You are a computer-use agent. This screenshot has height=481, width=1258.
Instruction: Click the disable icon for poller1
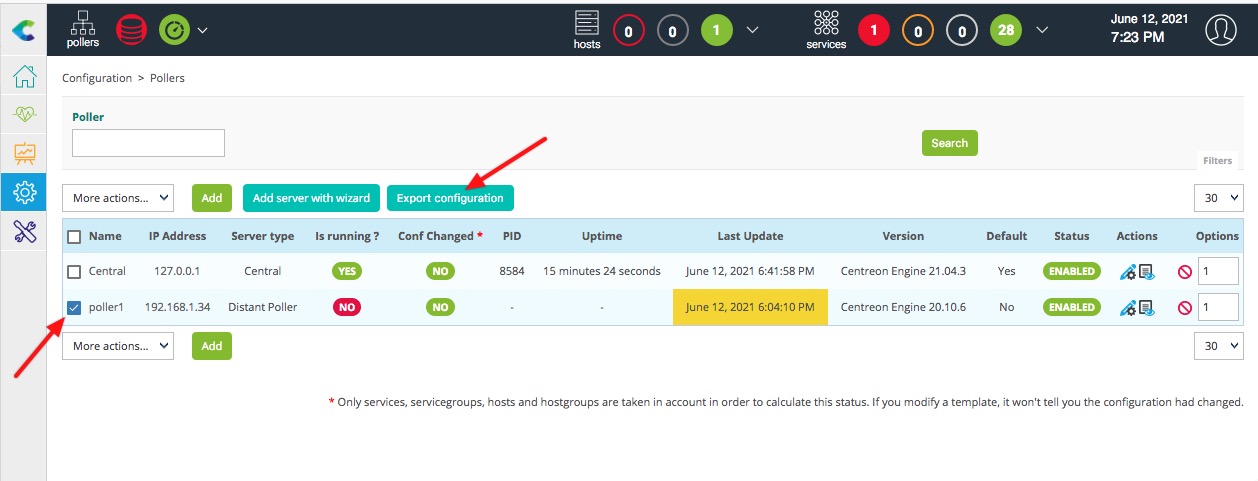coord(1185,308)
